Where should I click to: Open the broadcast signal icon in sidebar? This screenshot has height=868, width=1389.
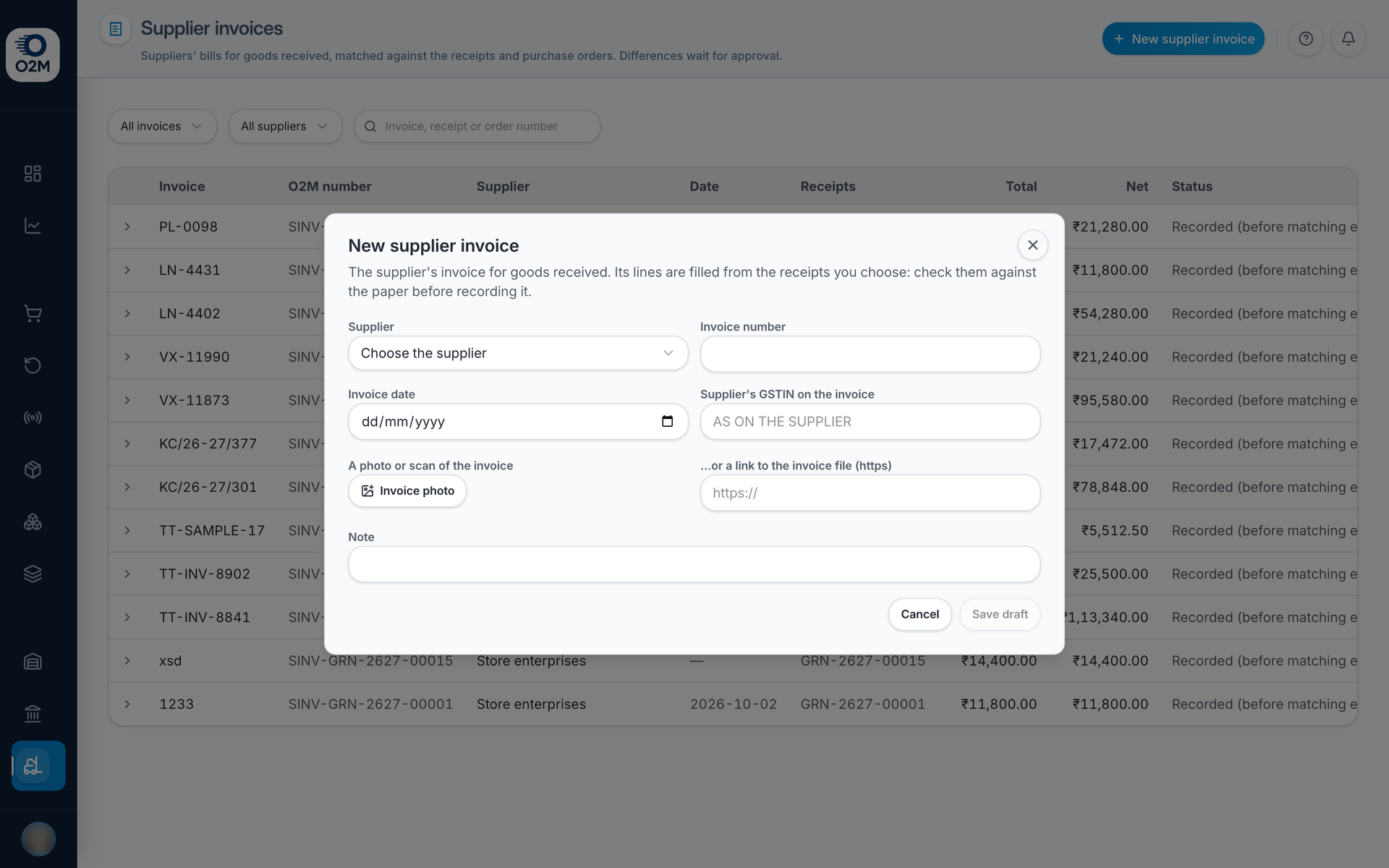pyautogui.click(x=33, y=417)
